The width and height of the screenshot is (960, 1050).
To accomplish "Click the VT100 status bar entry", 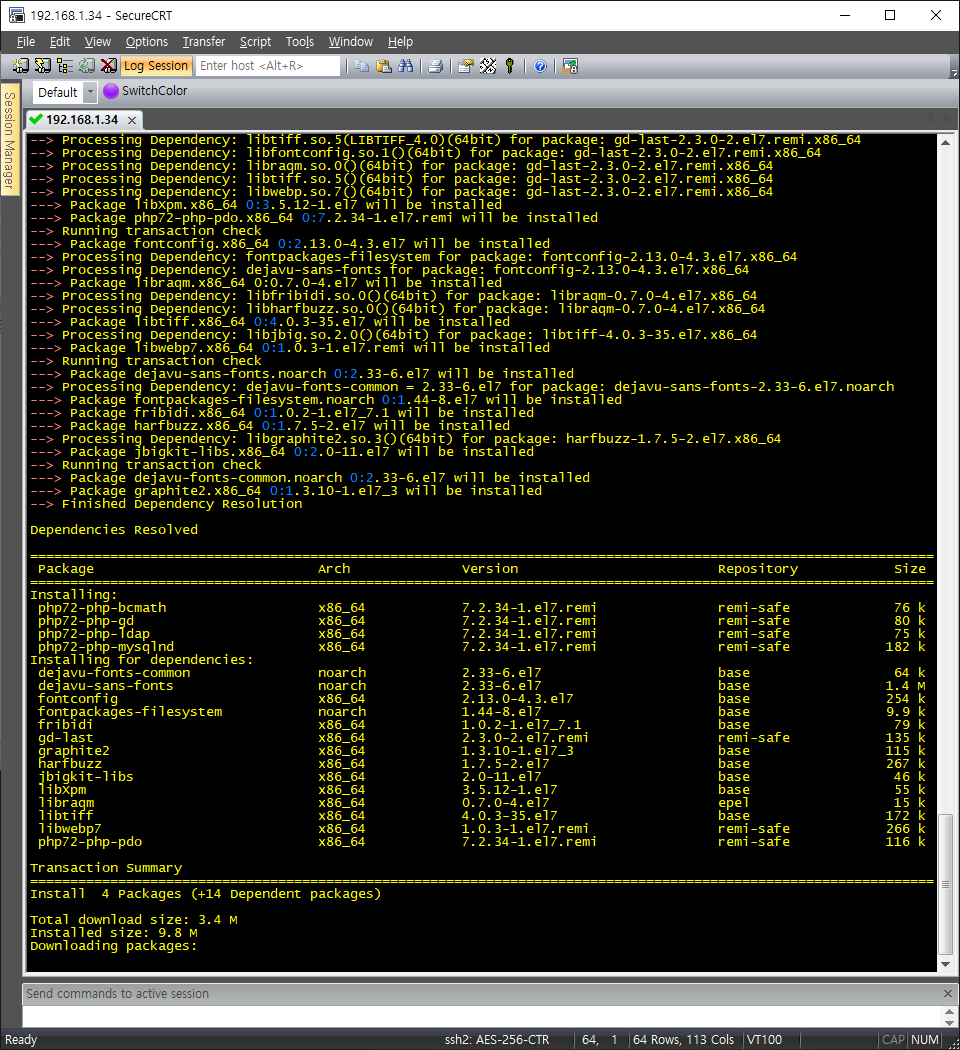I will (x=765, y=1040).
